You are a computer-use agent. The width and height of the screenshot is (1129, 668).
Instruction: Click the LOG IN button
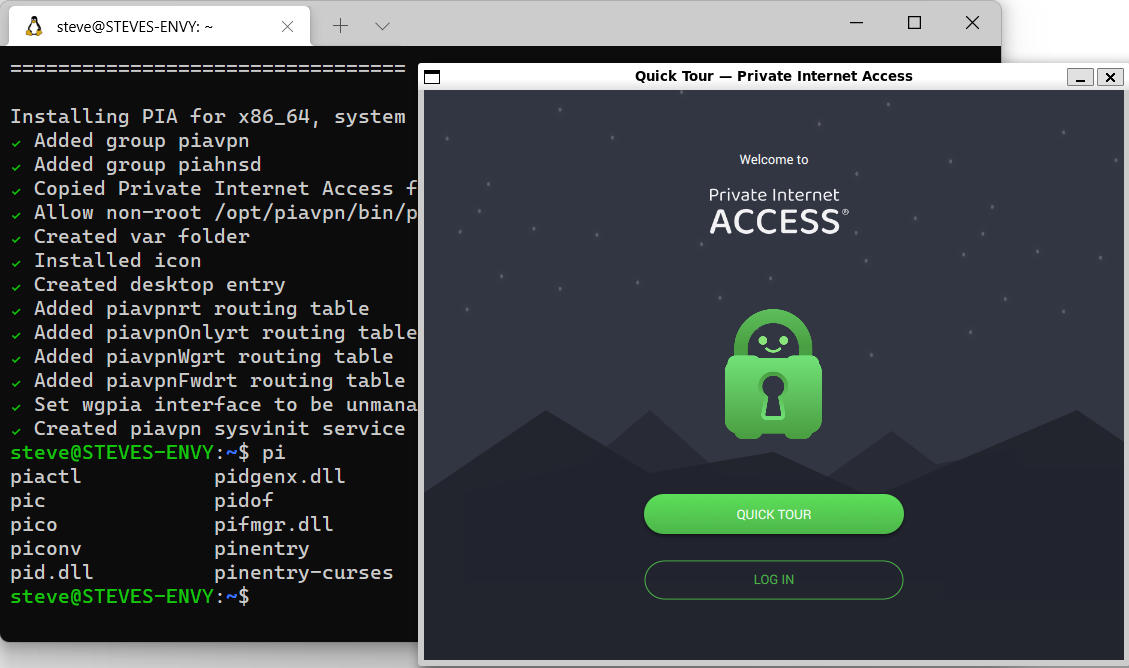click(x=773, y=579)
